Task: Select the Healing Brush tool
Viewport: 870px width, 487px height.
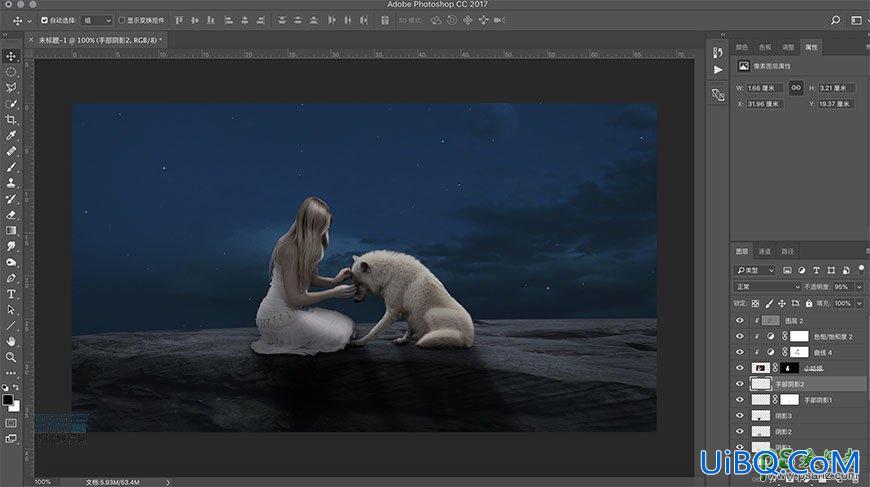Action: 11,151
